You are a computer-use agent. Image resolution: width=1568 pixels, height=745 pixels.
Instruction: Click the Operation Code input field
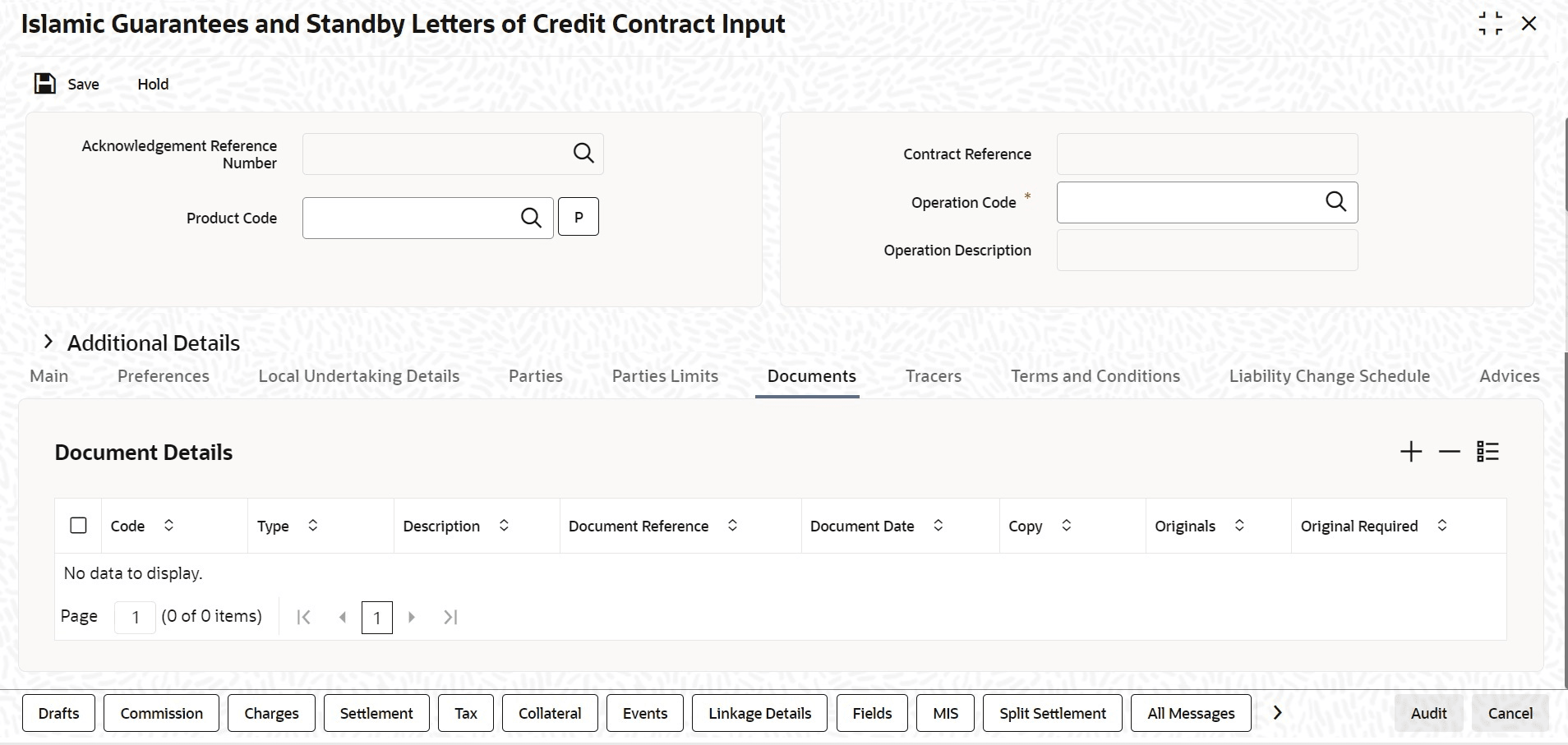tap(1189, 202)
